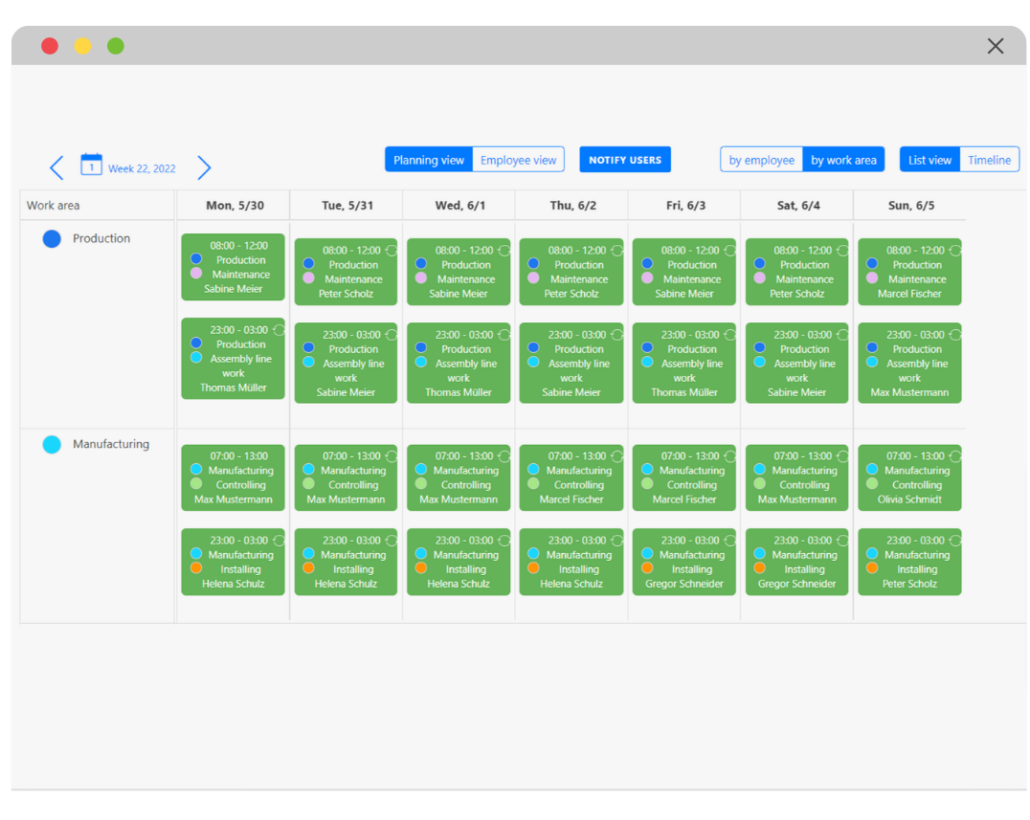Click the calendar date picker icon
Image resolution: width=1030 pixels, height=820 pixels.
coord(91,165)
